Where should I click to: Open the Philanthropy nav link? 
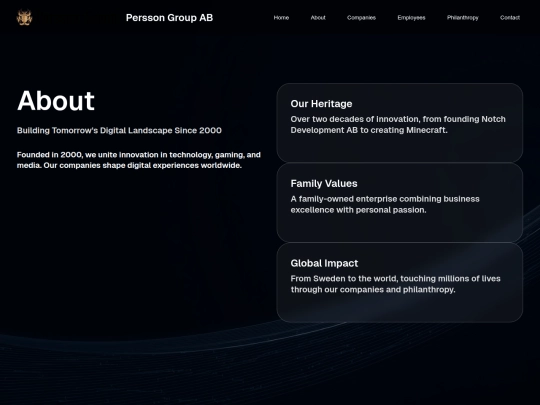pyautogui.click(x=463, y=18)
